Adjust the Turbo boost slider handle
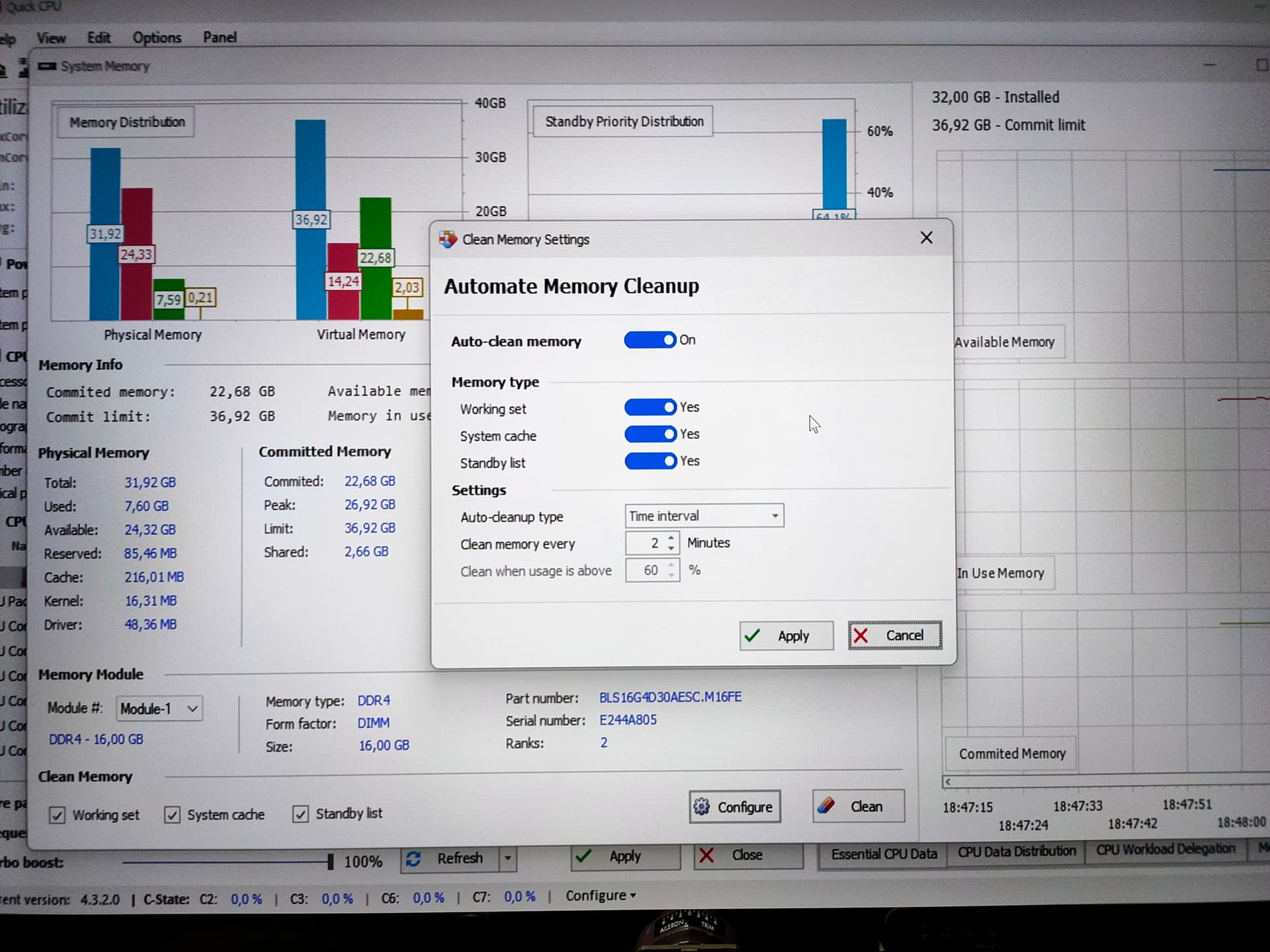The image size is (1270, 952). [330, 861]
